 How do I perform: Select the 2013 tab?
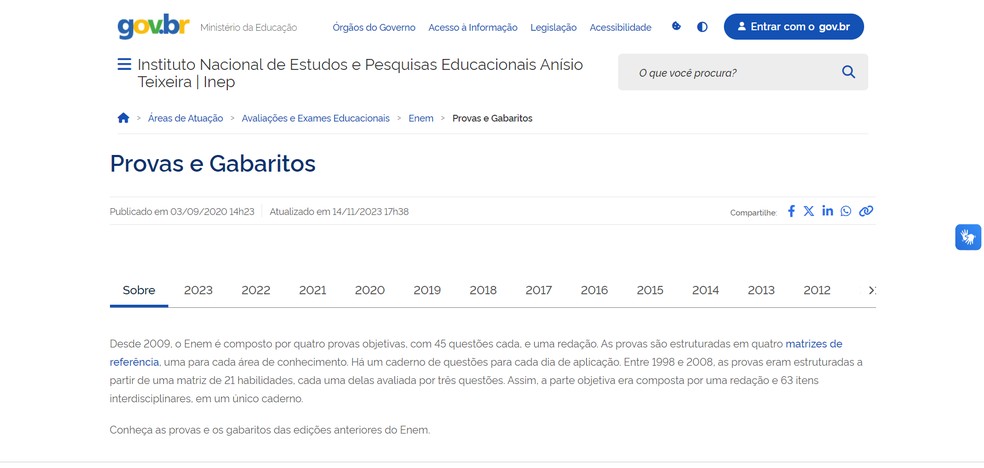pos(761,290)
